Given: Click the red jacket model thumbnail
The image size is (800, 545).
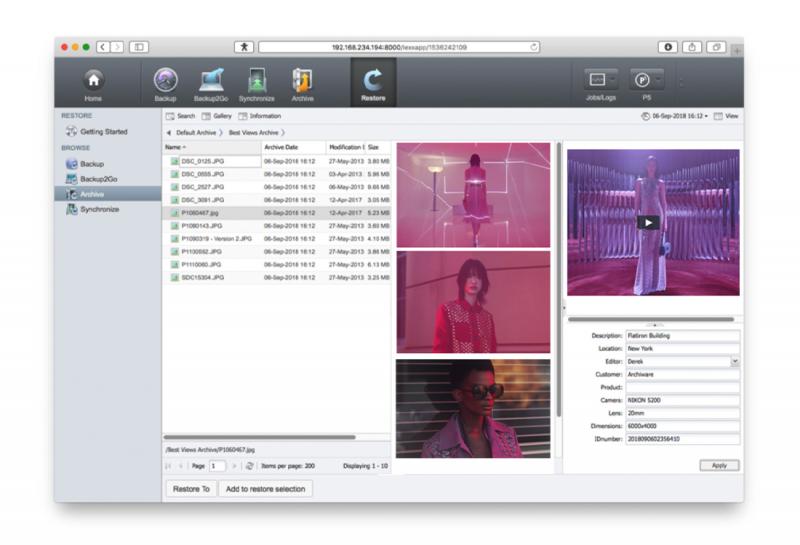Looking at the screenshot, I should point(473,302).
